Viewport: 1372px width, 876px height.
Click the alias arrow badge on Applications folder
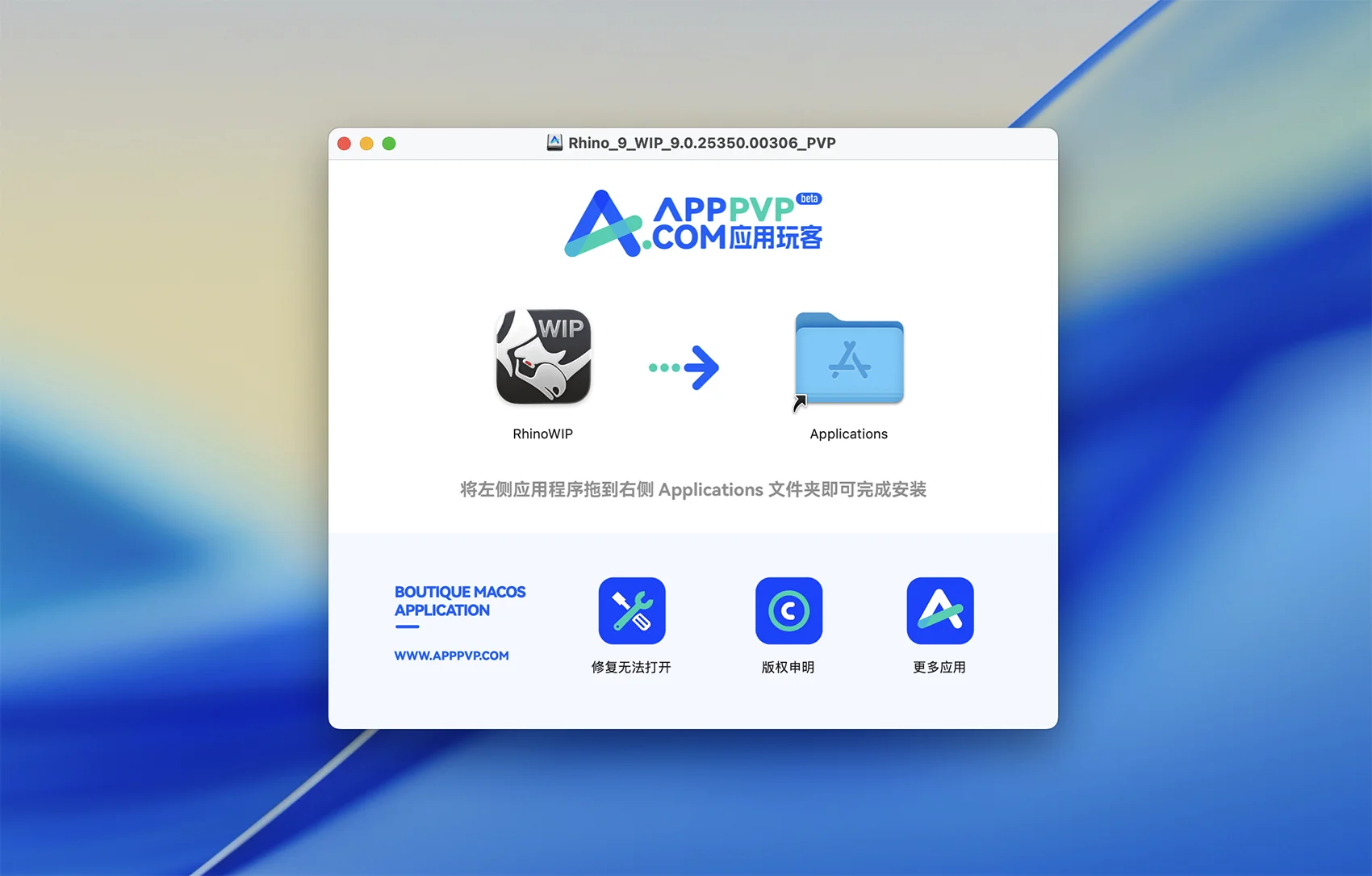(x=800, y=402)
